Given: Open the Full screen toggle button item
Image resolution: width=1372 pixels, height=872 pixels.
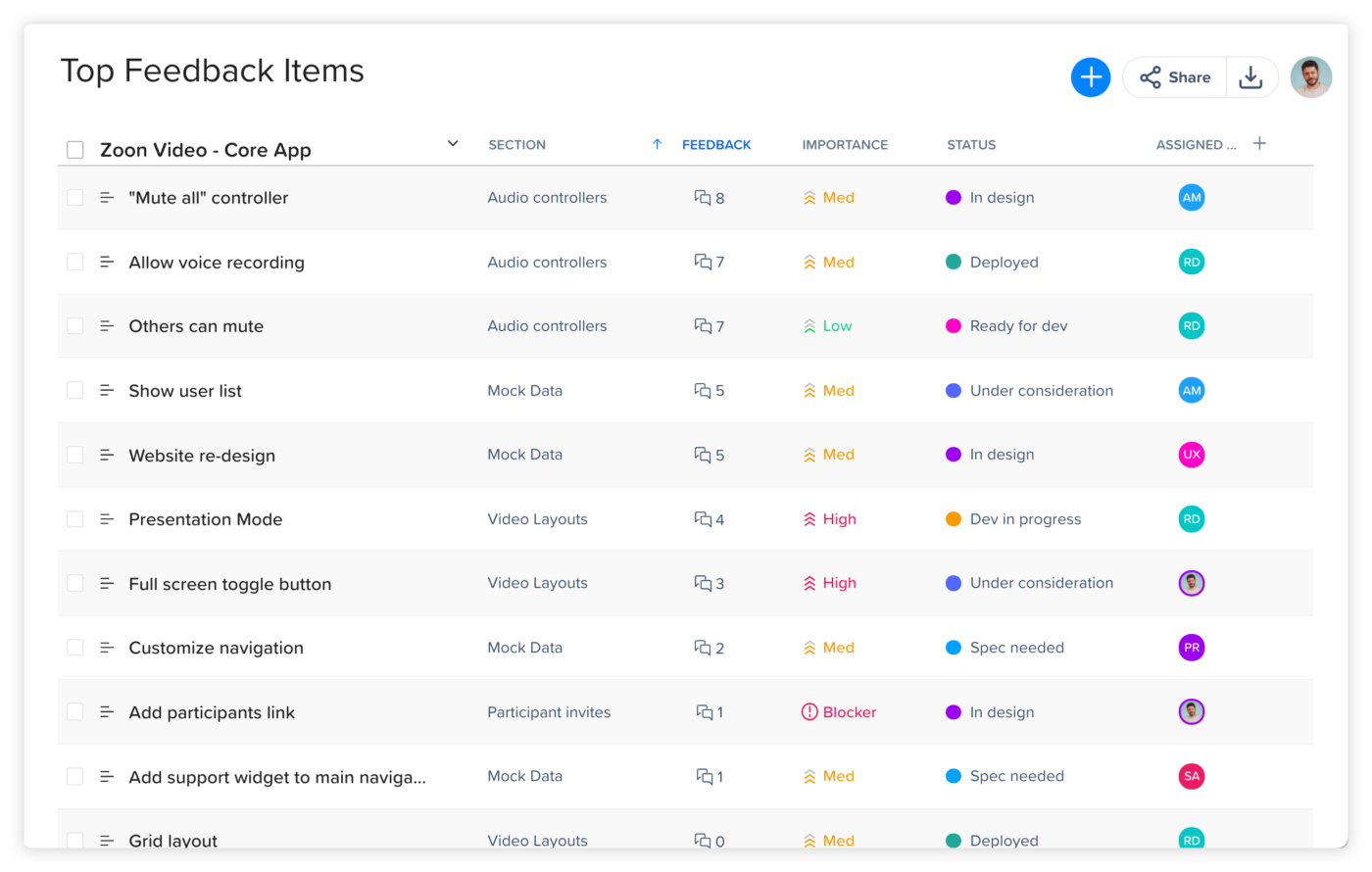Looking at the screenshot, I should [230, 584].
